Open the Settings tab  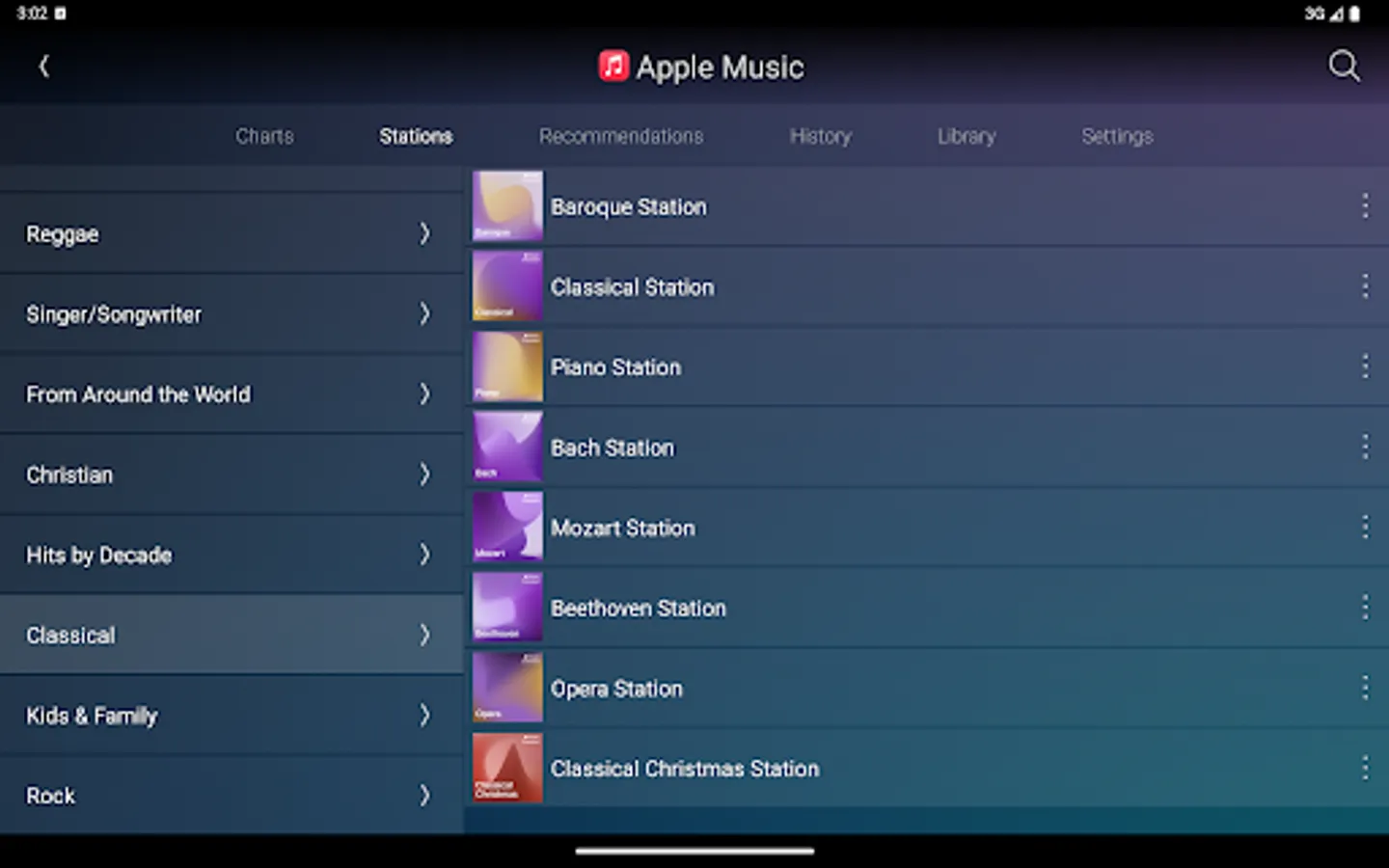coord(1116,136)
